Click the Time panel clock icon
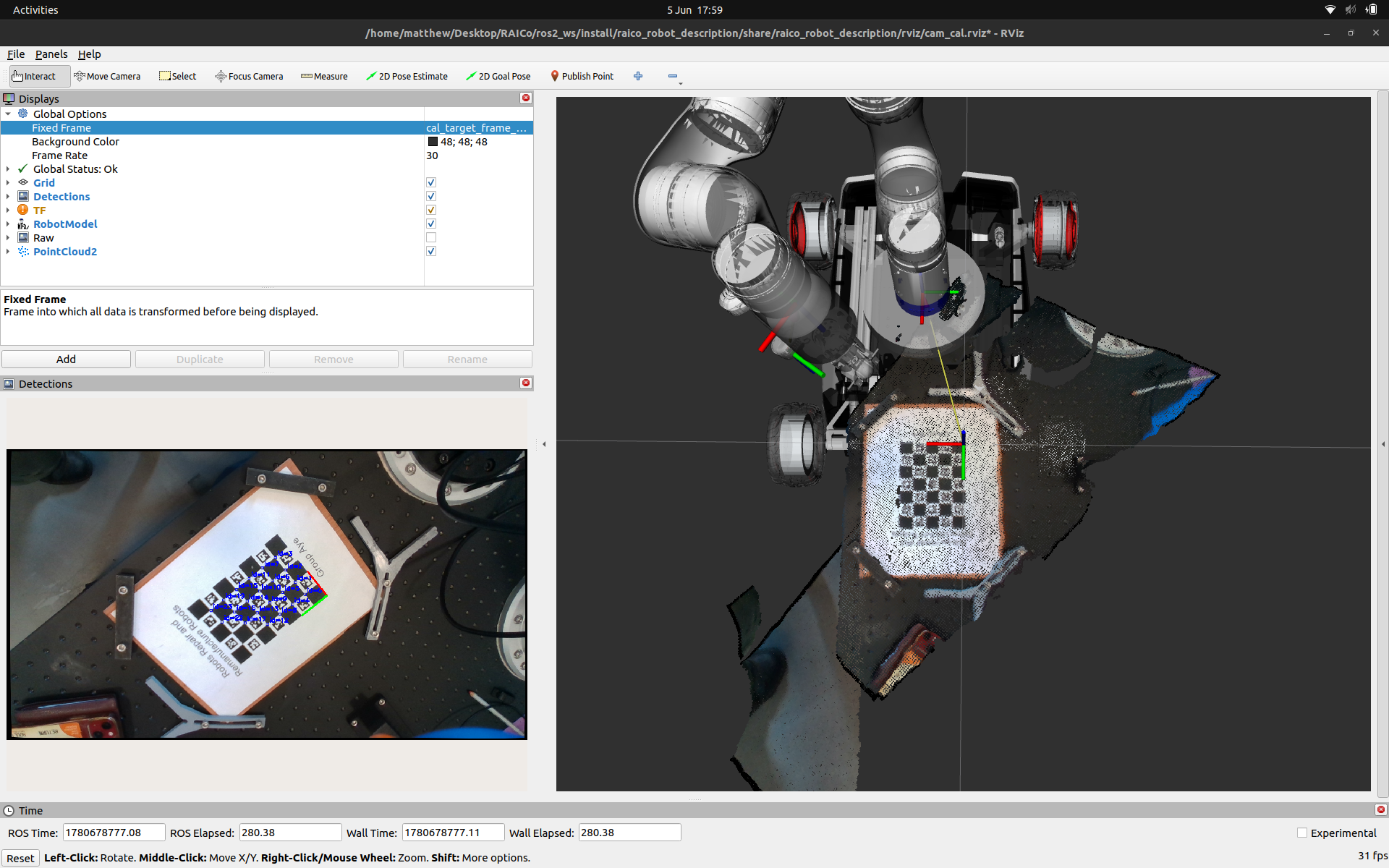1389x868 pixels. click(x=9, y=810)
